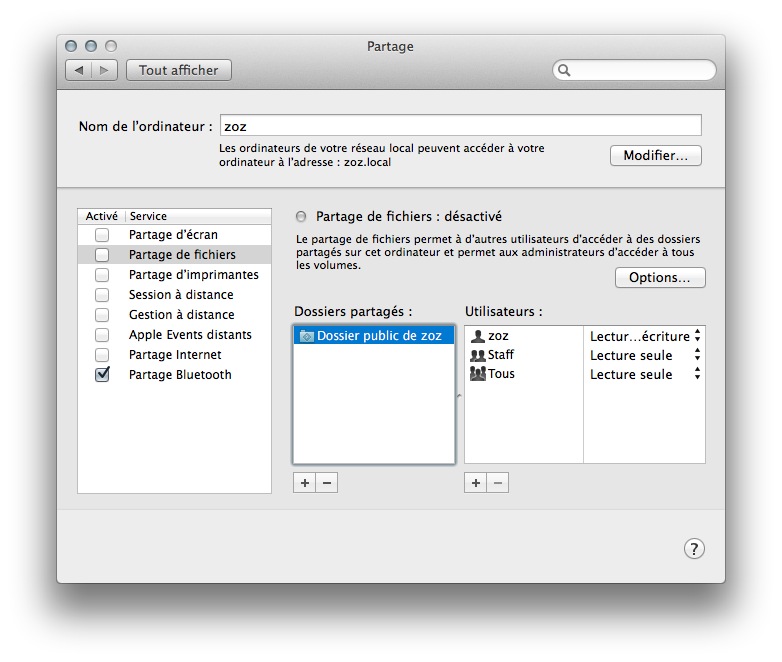This screenshot has height=662, width=782.
Task: Click the computer name text field
Action: 460,126
